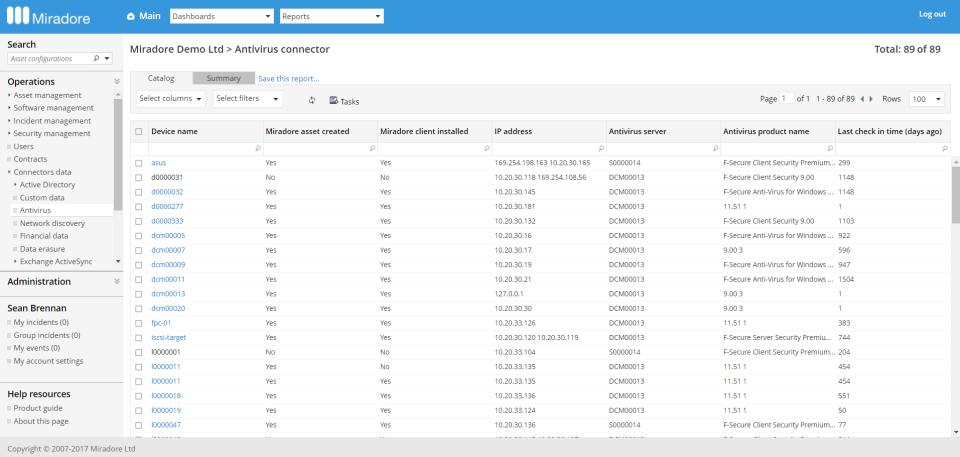Open the Rows per page dropdown
960x457 pixels.
coord(926,99)
